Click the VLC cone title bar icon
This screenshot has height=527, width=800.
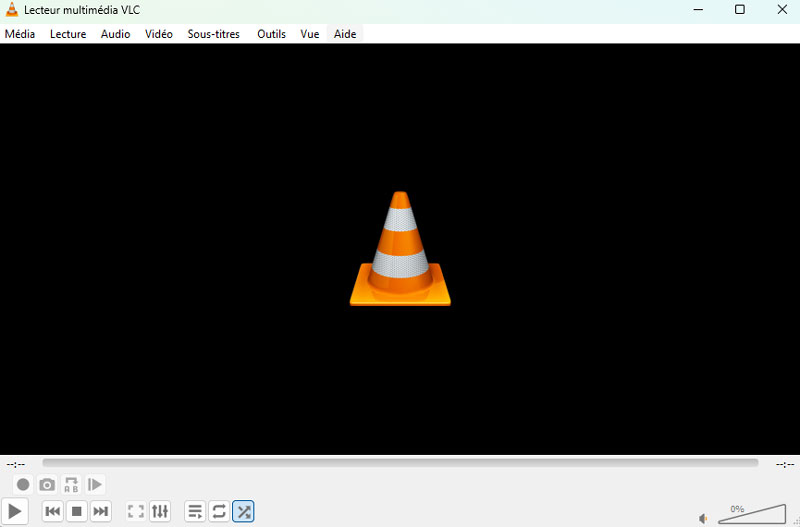click(x=12, y=9)
